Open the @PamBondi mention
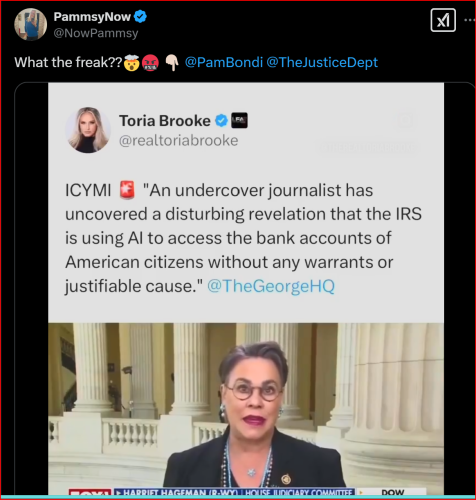 pos(224,62)
